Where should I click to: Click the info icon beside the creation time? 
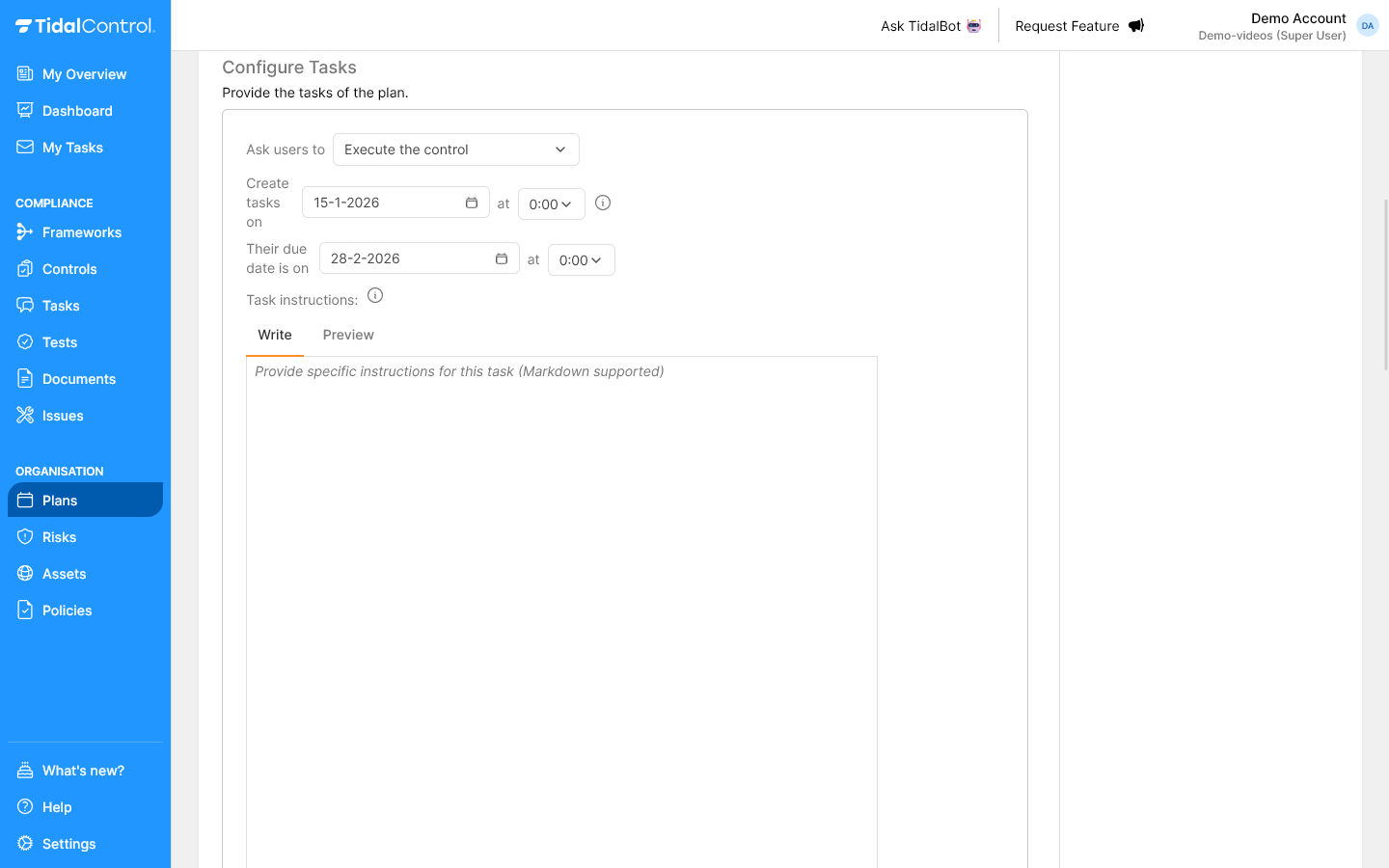[602, 203]
